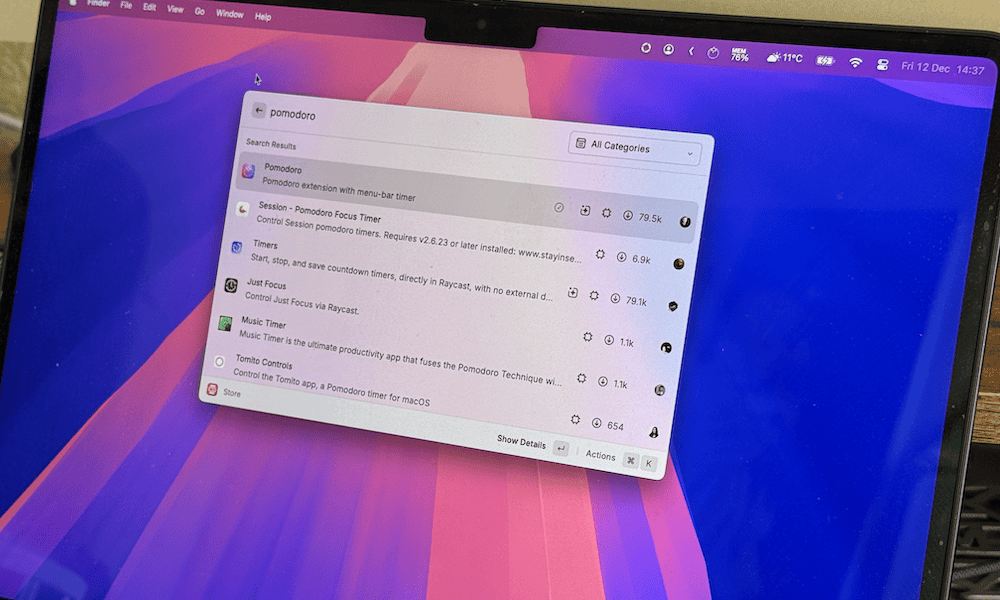Click the chevron arrow of All Categories

pos(689,154)
